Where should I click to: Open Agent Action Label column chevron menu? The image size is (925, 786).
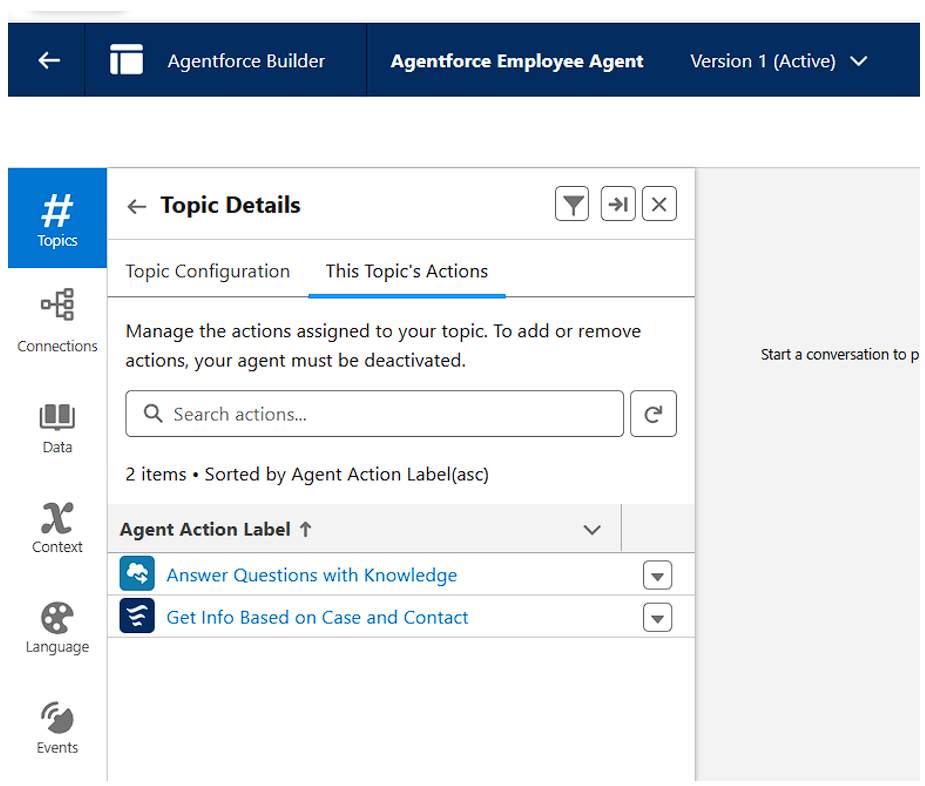(x=592, y=530)
